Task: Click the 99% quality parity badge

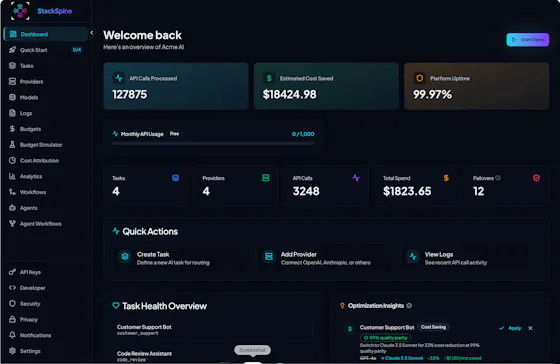Action: tap(386, 338)
